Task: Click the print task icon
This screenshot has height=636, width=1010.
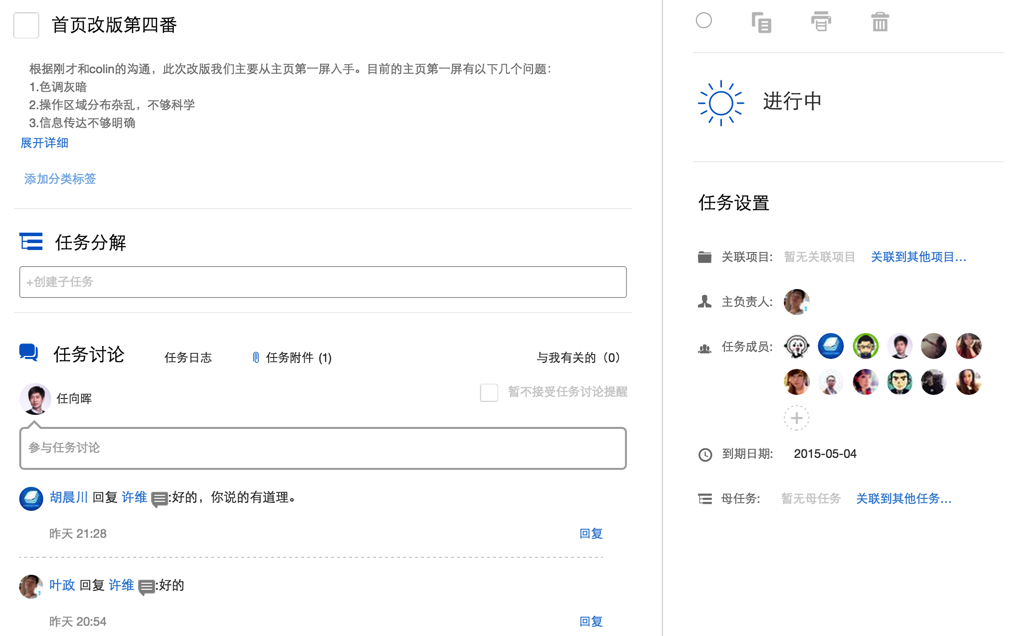Action: pos(820,22)
